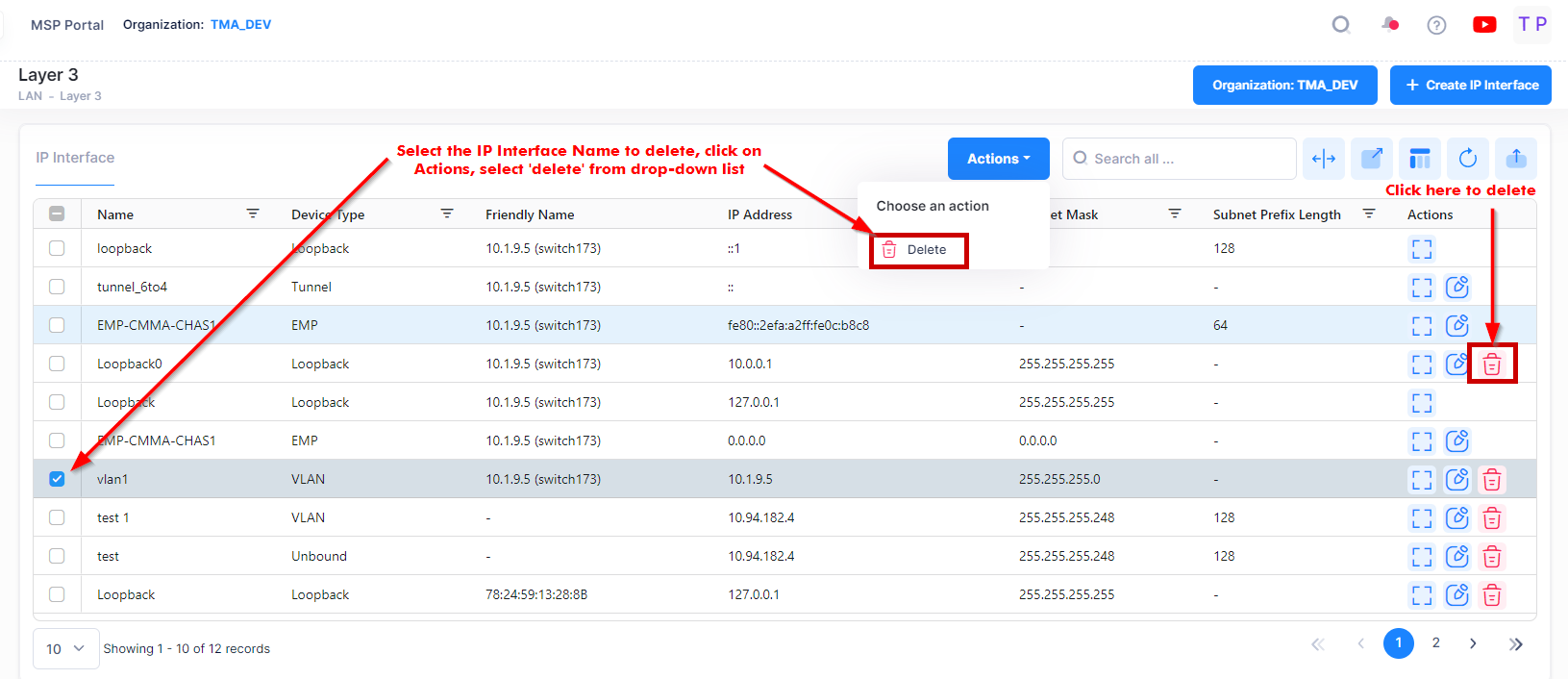The height and width of the screenshot is (679, 1568).
Task: Uncheck the vlan1 row checkbox
Action: coord(57,479)
